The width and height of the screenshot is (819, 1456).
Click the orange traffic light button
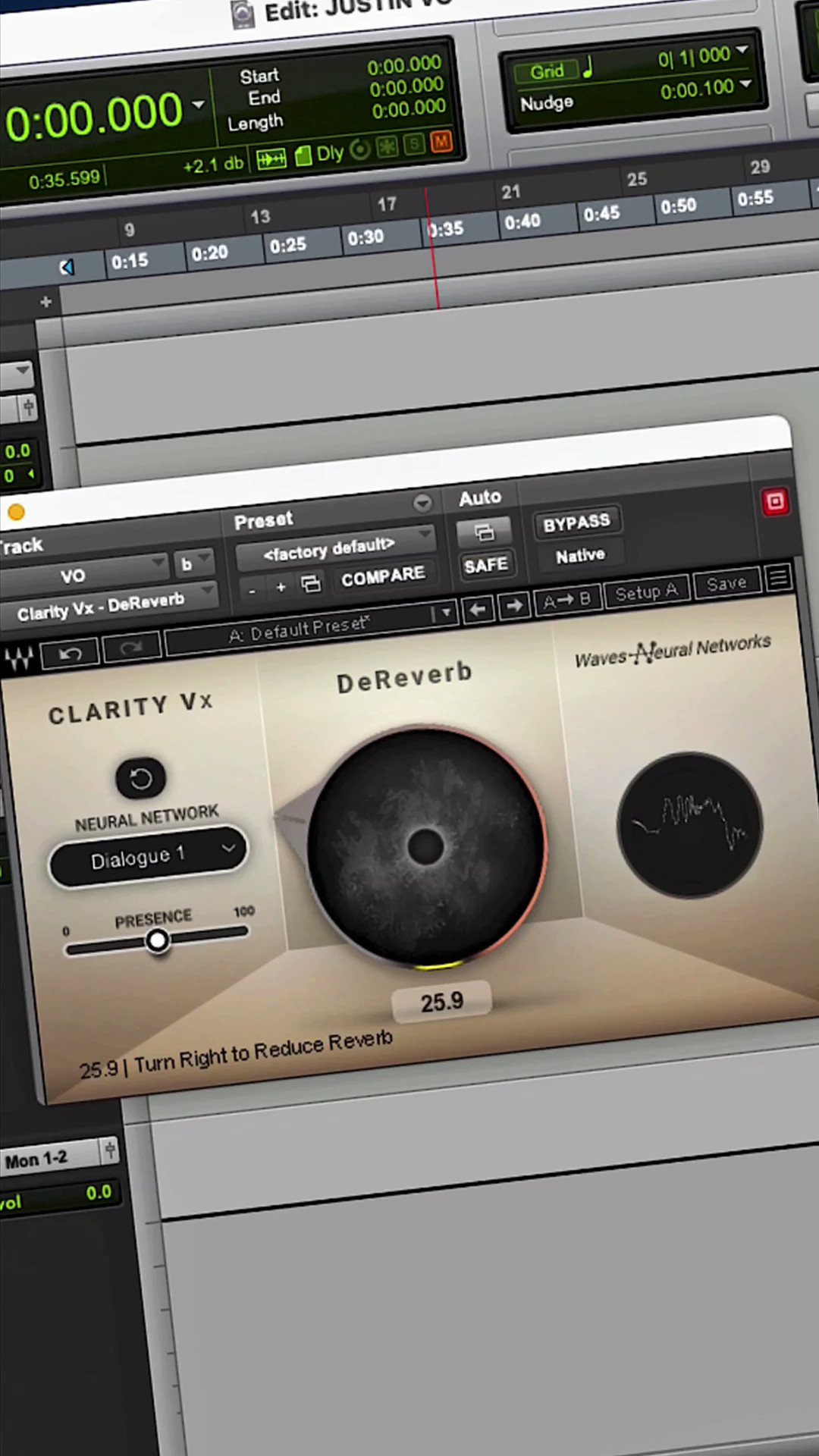(15, 513)
